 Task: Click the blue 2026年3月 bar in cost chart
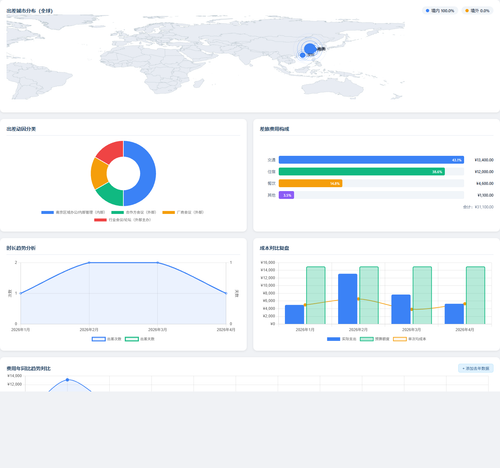point(401,309)
